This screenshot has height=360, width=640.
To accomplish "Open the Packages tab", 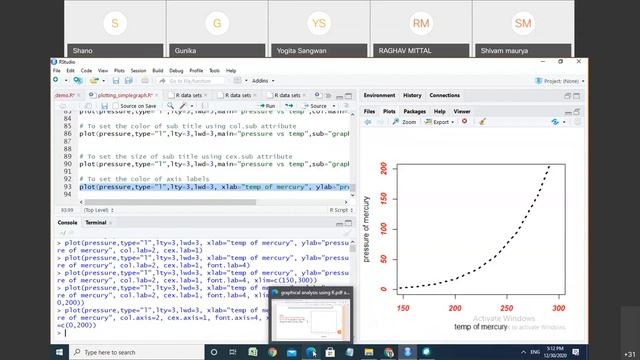I will (414, 111).
